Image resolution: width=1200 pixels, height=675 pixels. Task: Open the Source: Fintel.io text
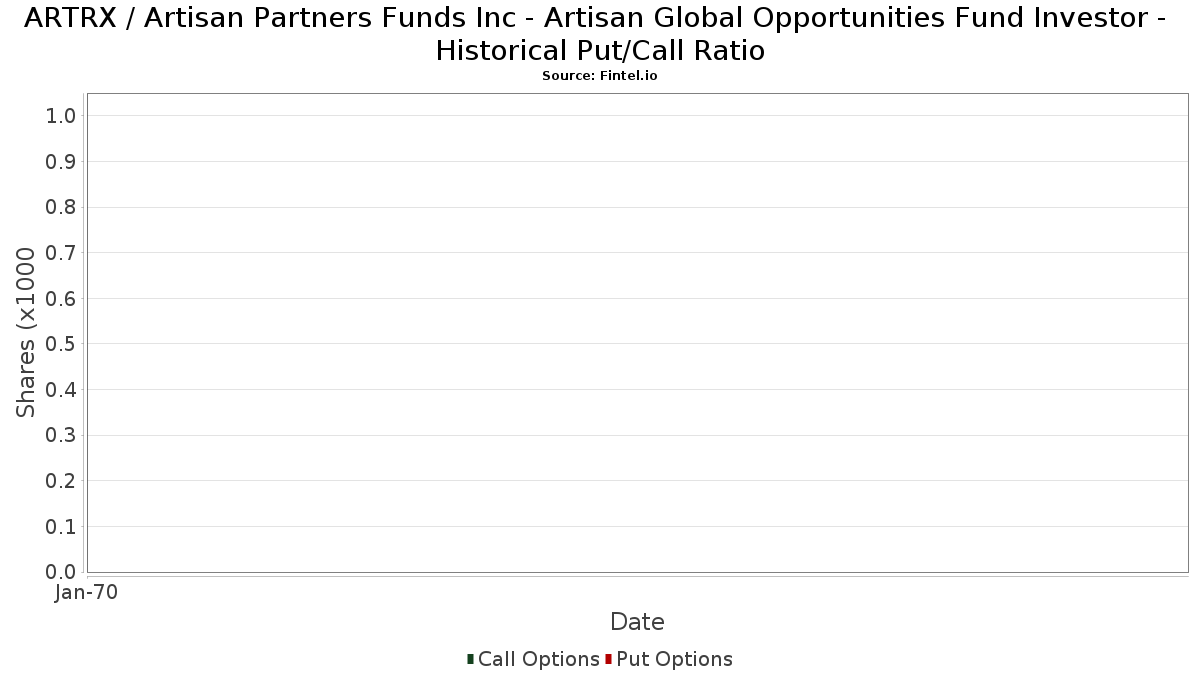599,76
